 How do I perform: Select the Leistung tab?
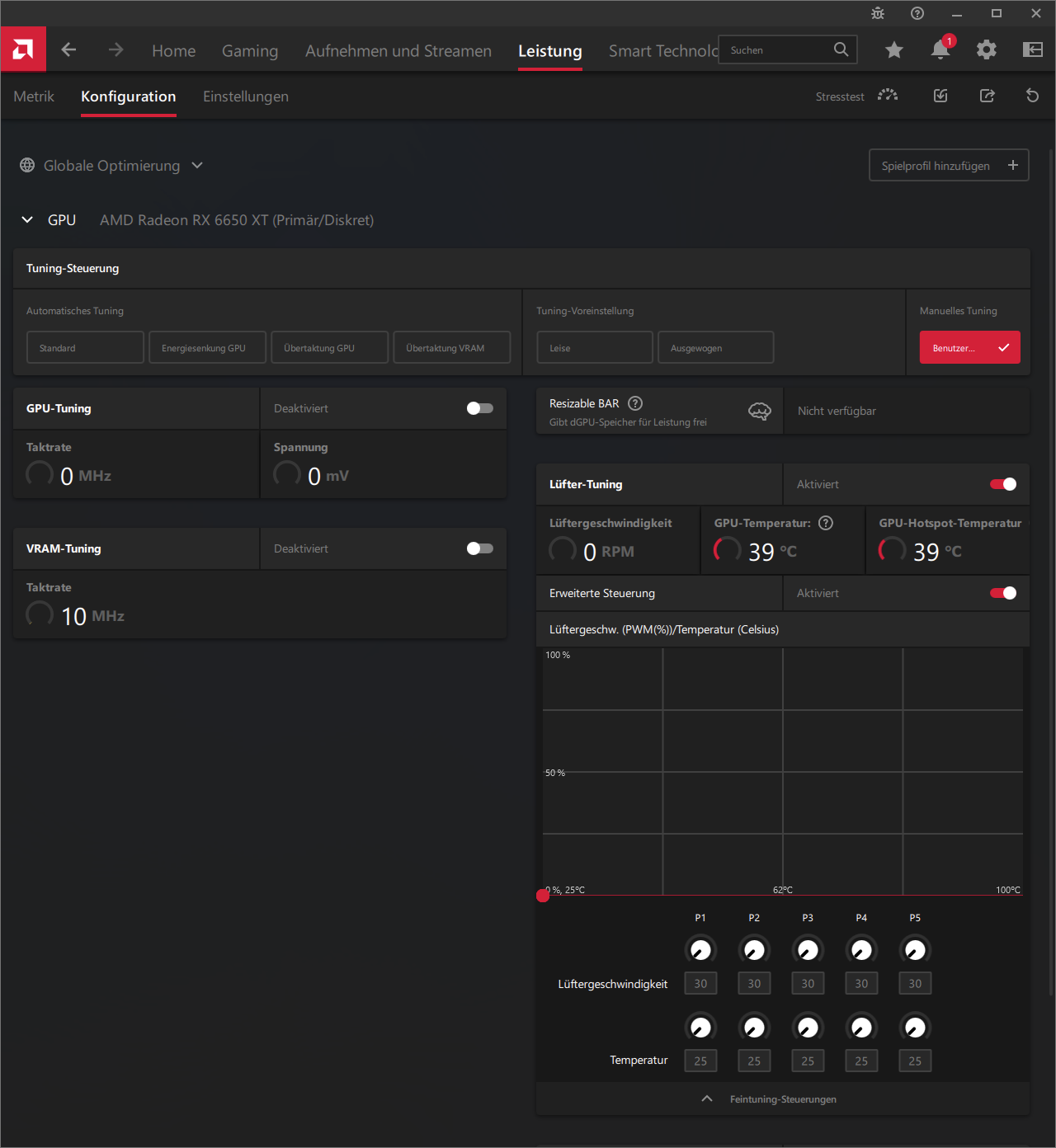pyautogui.click(x=550, y=51)
